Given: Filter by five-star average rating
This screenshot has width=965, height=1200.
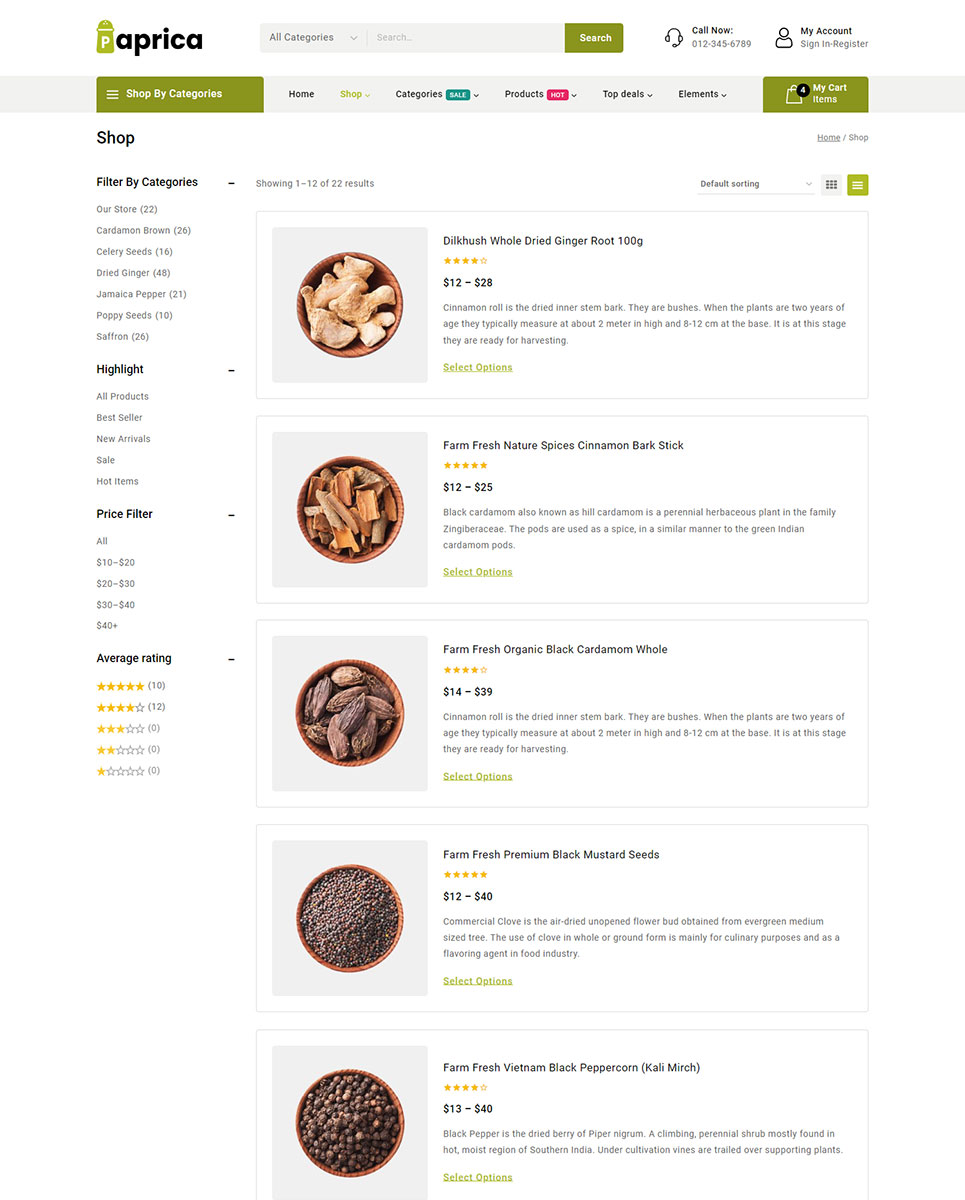Looking at the screenshot, I should (x=121, y=686).
